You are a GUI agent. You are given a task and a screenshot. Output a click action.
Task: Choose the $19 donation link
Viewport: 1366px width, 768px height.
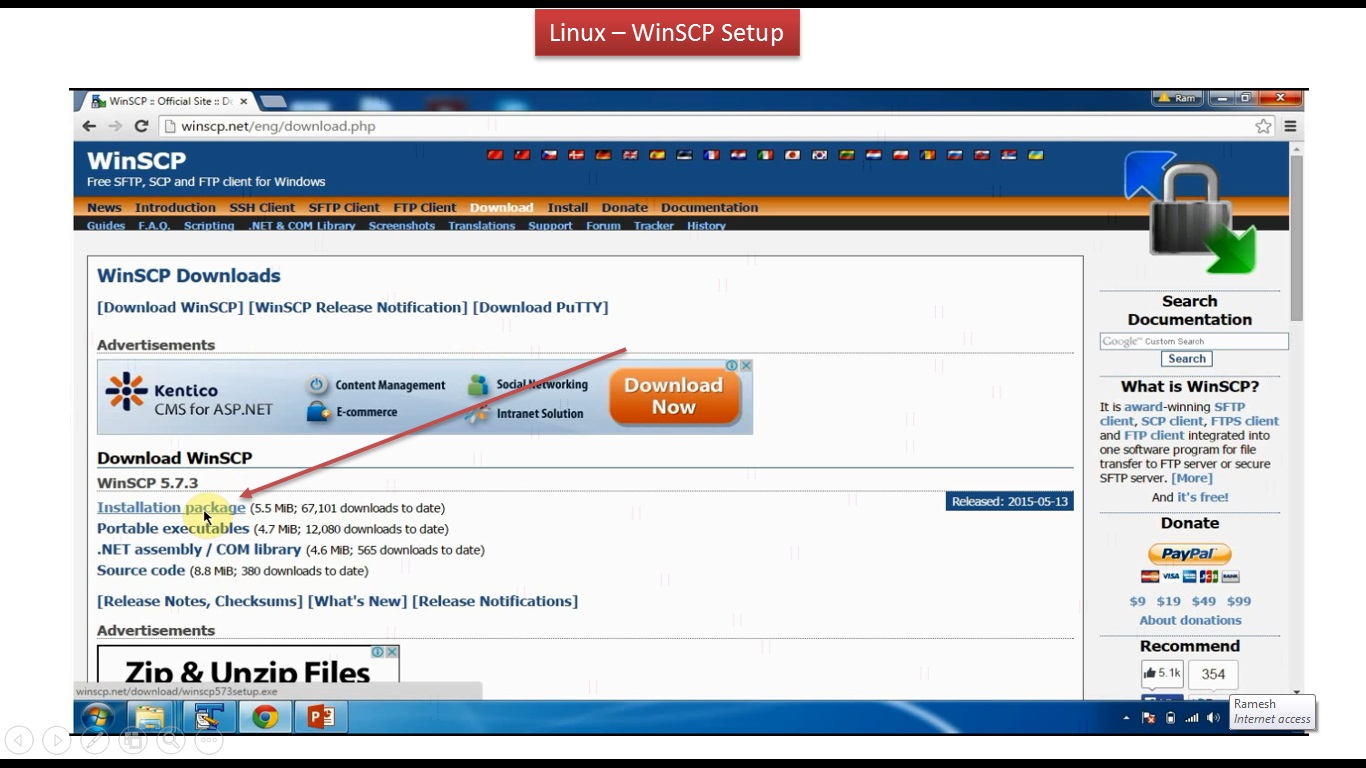click(1168, 602)
